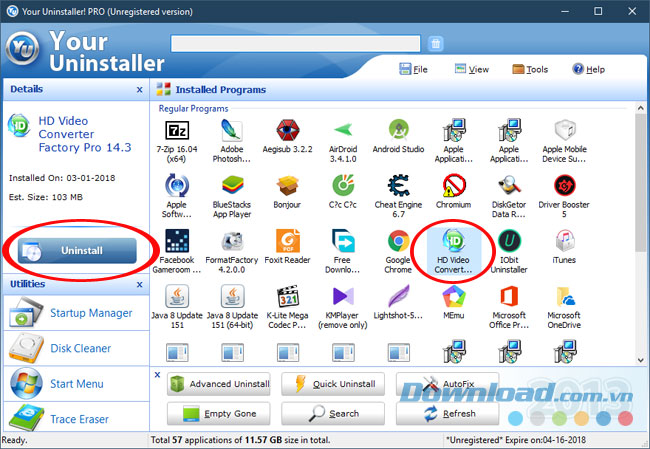Open the Trace Eraser utility

point(76,419)
